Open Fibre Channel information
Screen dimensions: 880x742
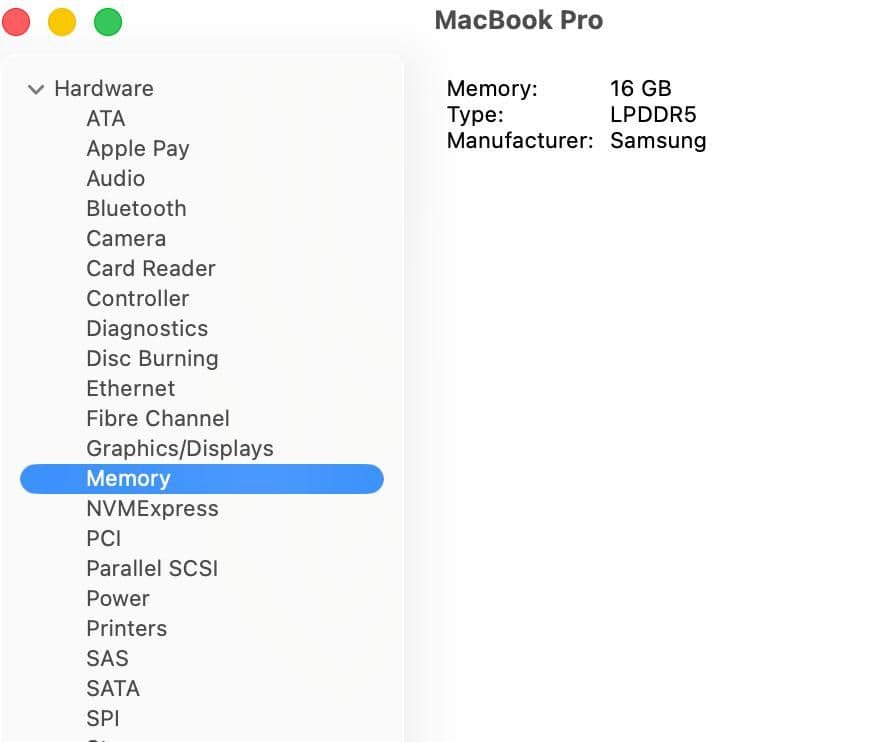pos(157,418)
